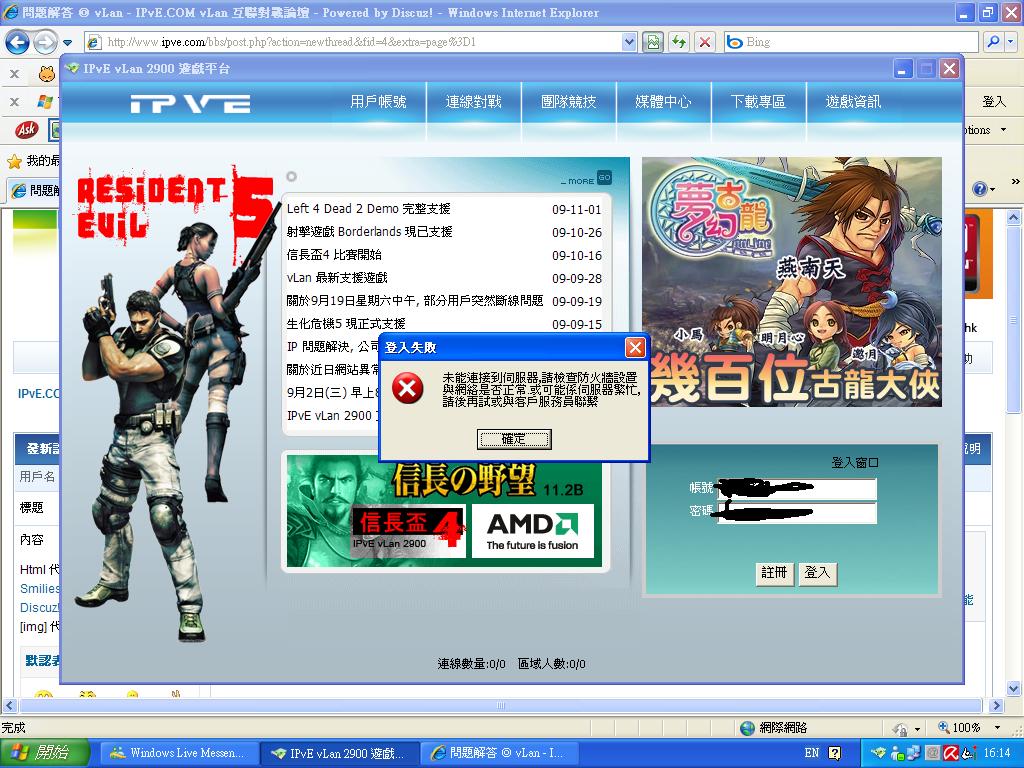This screenshot has width=1024, height=768.
Task: Click the 密碼 password input field
Action: (797, 513)
